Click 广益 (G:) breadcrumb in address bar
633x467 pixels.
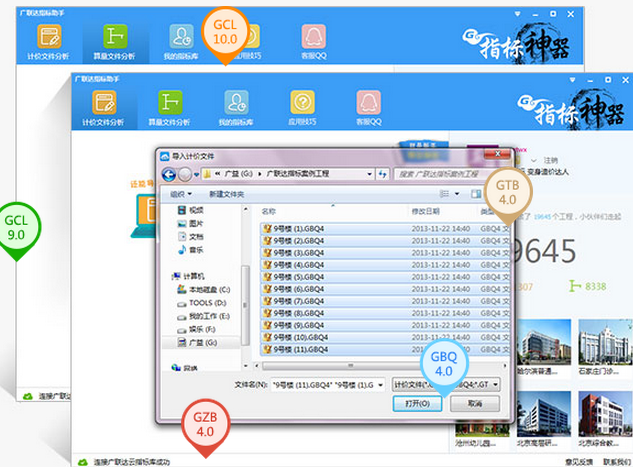[x=238, y=174]
